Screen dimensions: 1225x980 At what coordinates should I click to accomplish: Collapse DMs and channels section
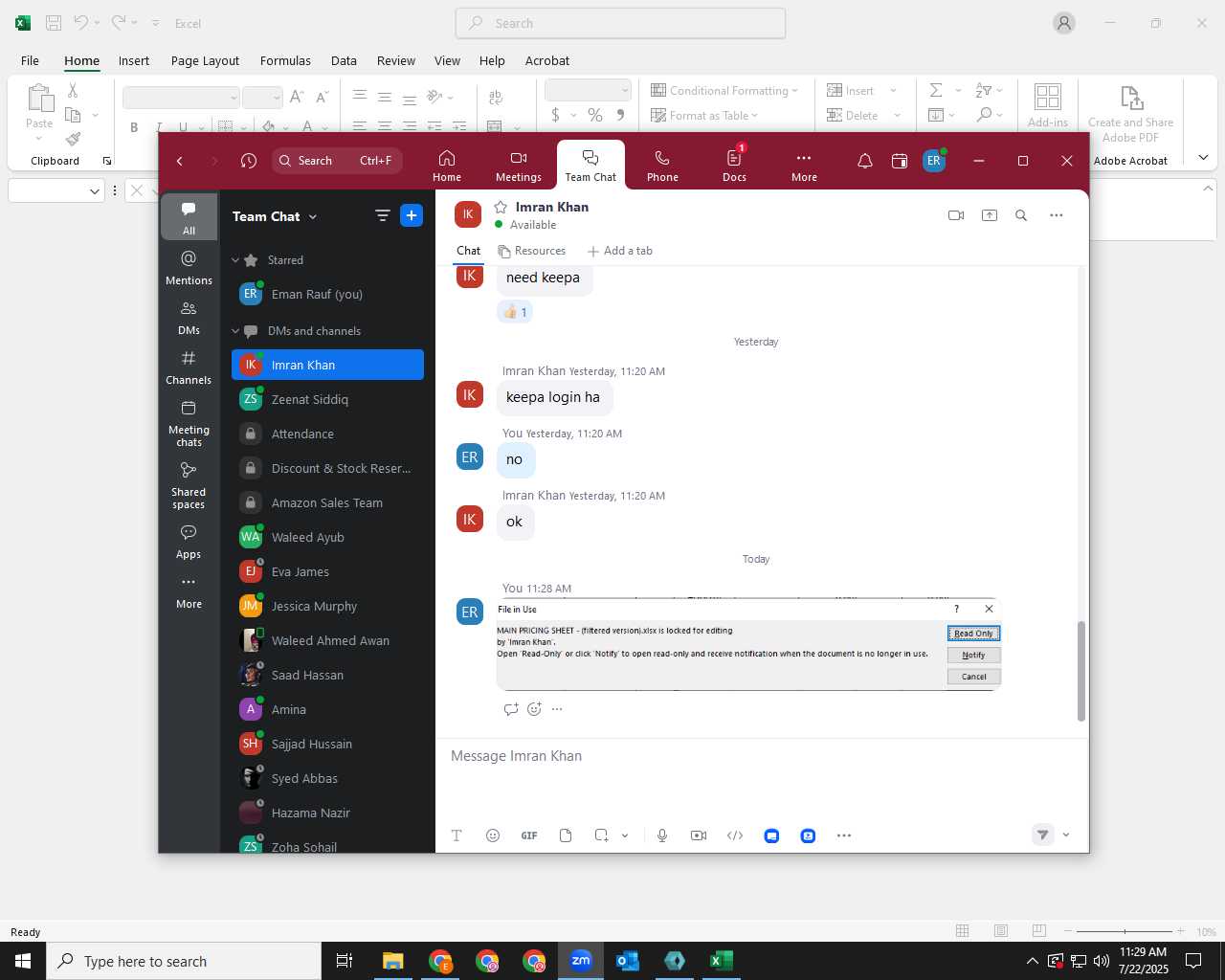coord(235,331)
